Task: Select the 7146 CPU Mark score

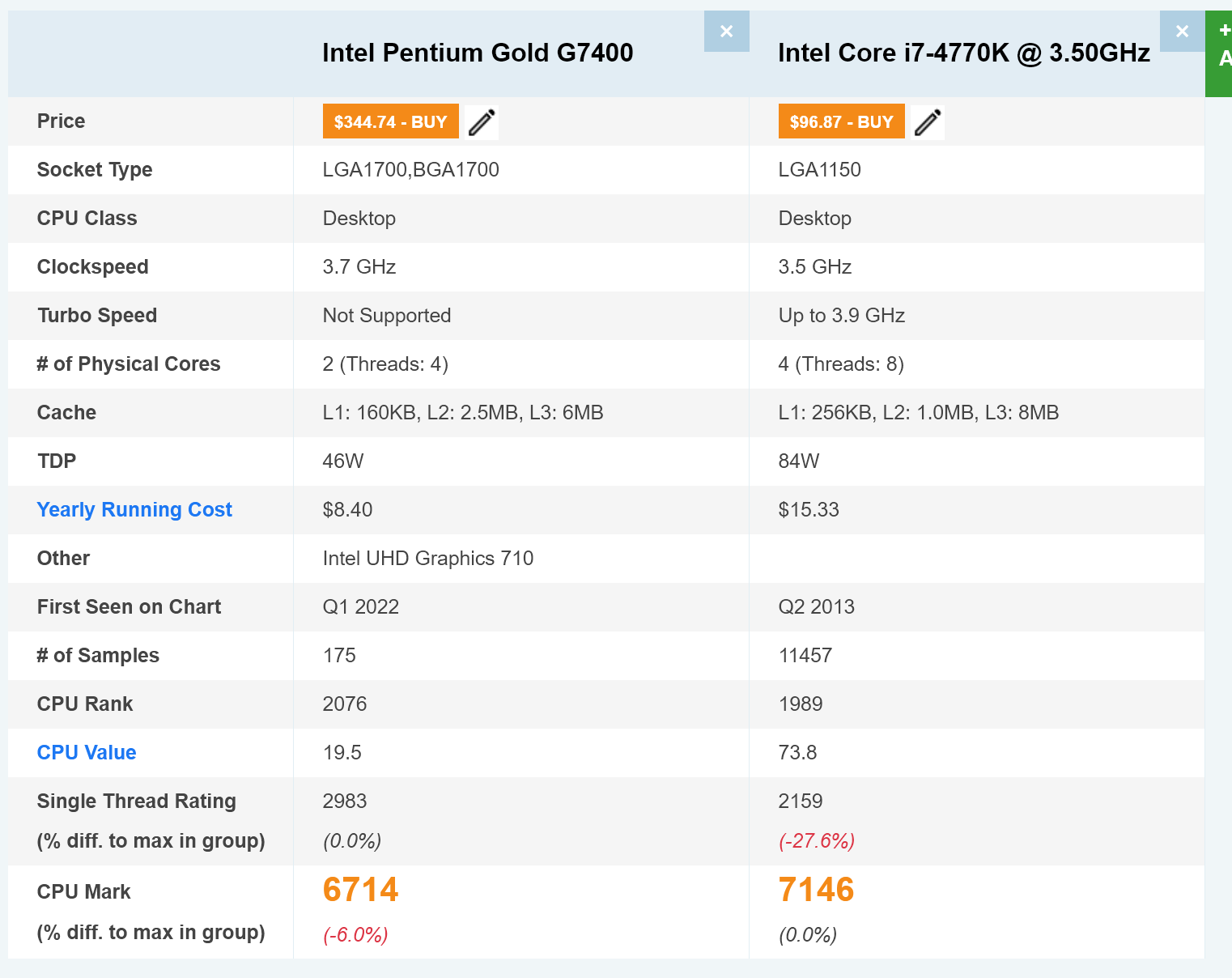Action: [816, 890]
